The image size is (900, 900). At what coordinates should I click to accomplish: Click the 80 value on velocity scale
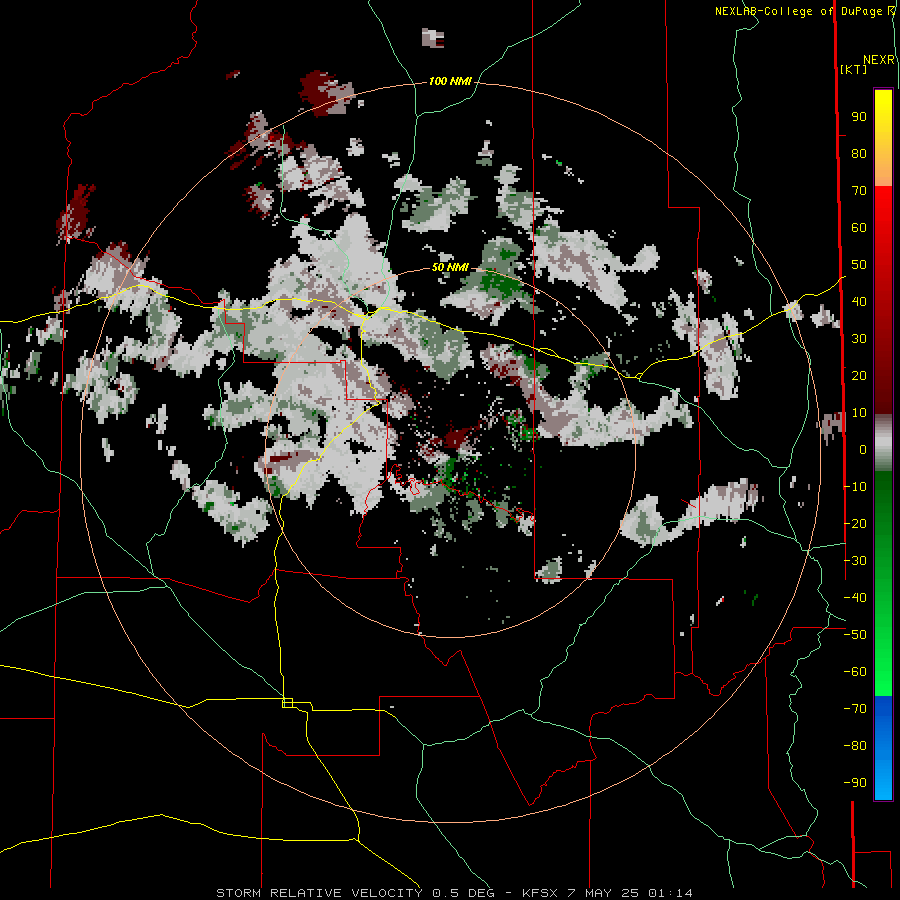(859, 154)
